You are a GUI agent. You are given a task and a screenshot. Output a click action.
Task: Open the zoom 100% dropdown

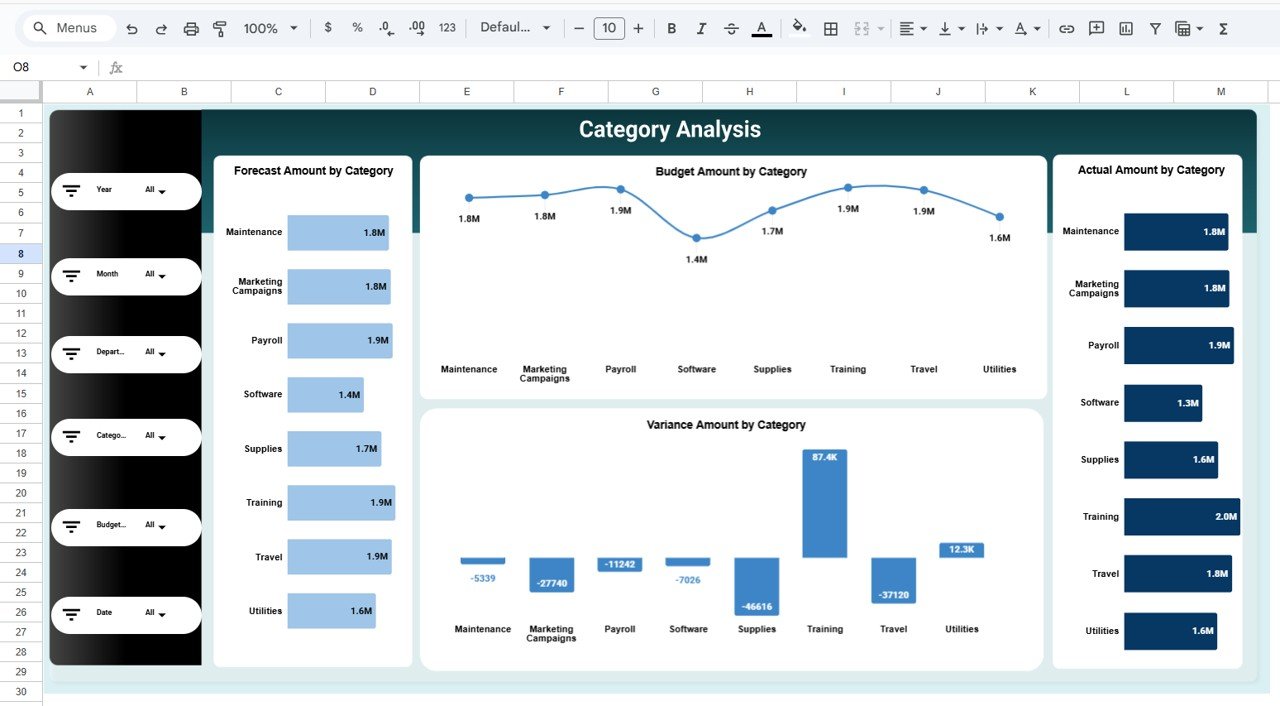[271, 28]
